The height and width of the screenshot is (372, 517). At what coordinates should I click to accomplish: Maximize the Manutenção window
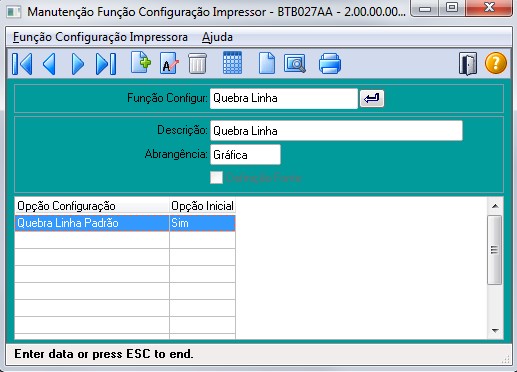point(452,8)
